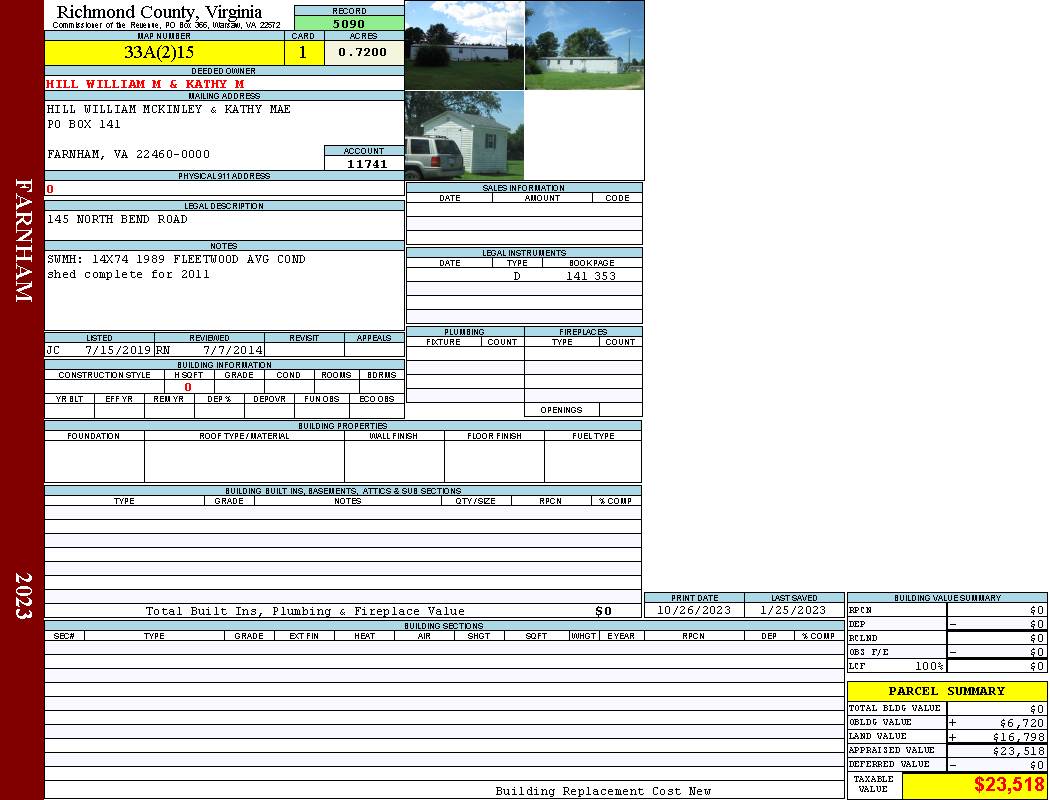Viewport: 1050px width, 800px height.
Task: Select legal description 145 NORTH BEND ROAD
Action: (x=117, y=219)
